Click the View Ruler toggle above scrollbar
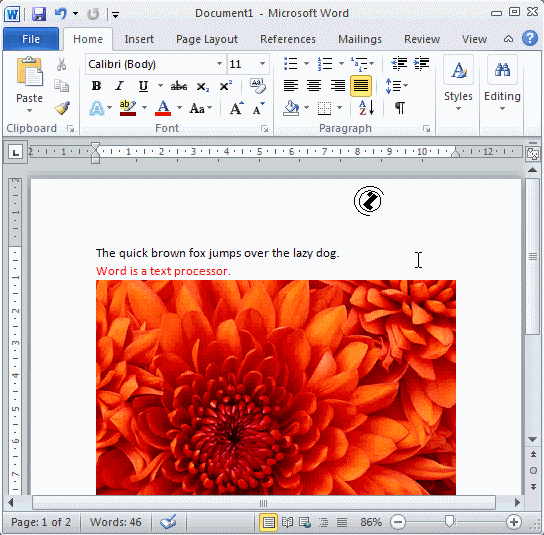This screenshot has width=544, height=535. 533,153
